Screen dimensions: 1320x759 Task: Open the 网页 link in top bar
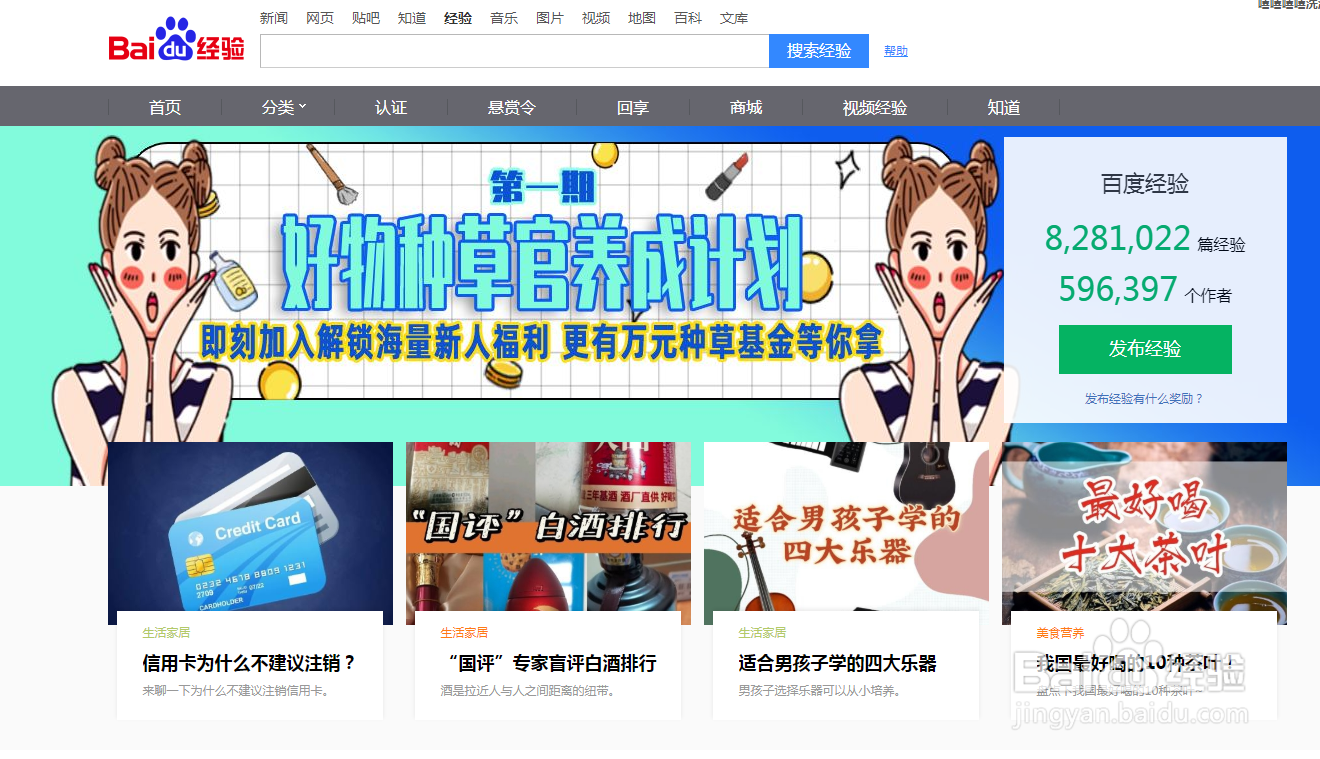320,18
